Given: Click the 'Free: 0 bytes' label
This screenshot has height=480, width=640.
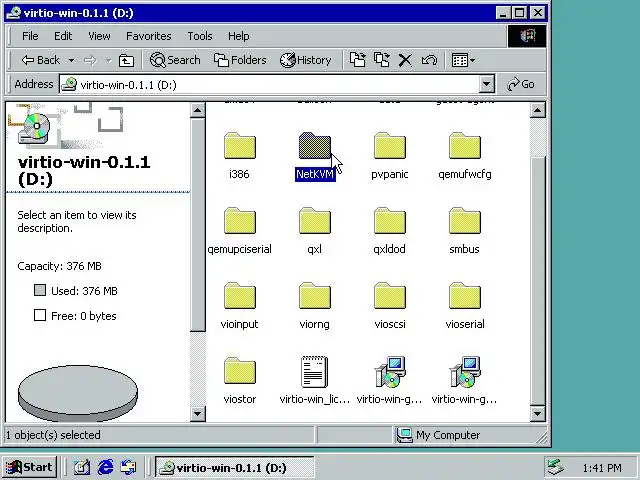Looking at the screenshot, I should click(x=84, y=316).
